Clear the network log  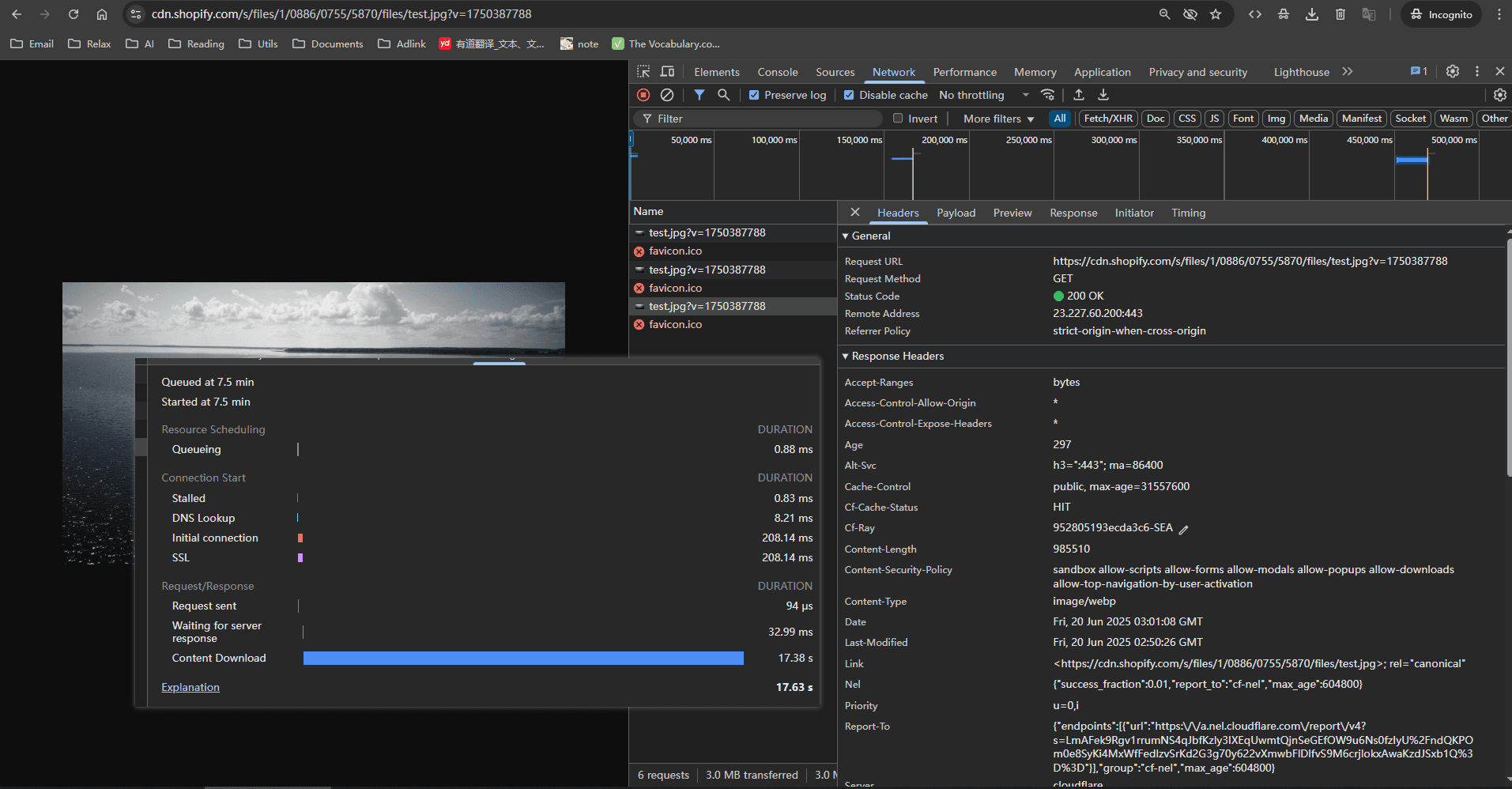click(667, 95)
